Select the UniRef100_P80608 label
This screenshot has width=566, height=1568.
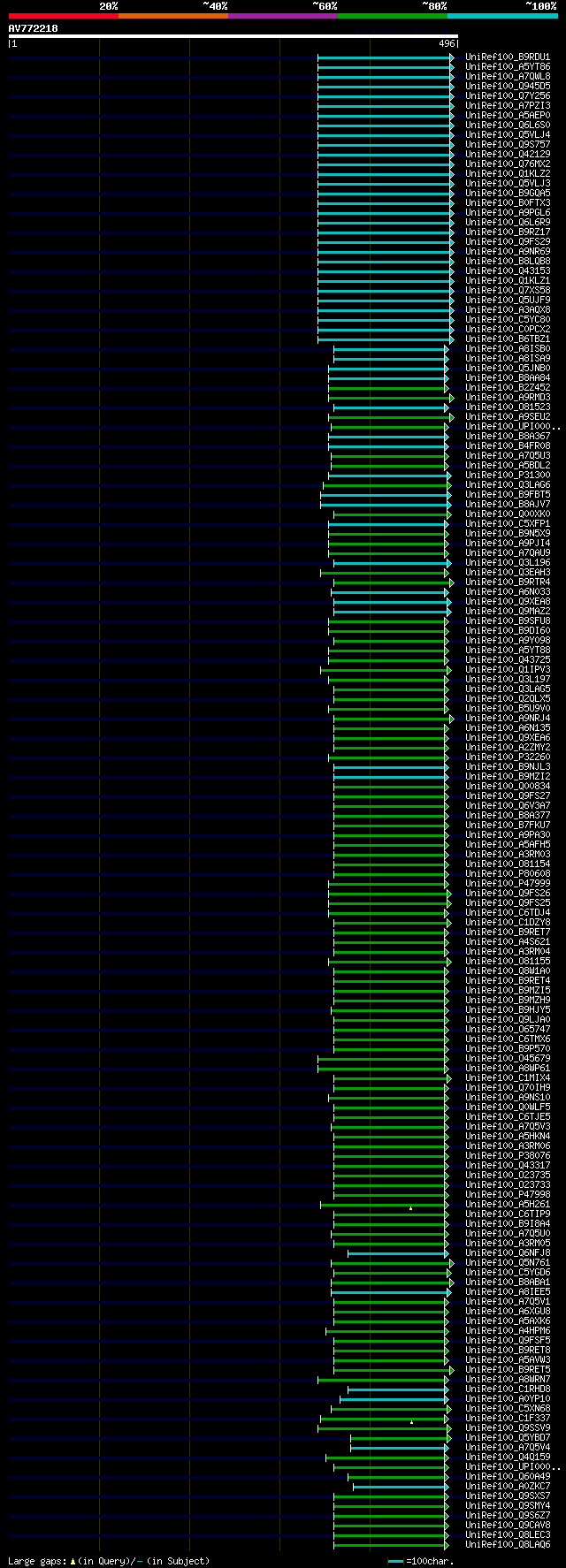coord(508,874)
